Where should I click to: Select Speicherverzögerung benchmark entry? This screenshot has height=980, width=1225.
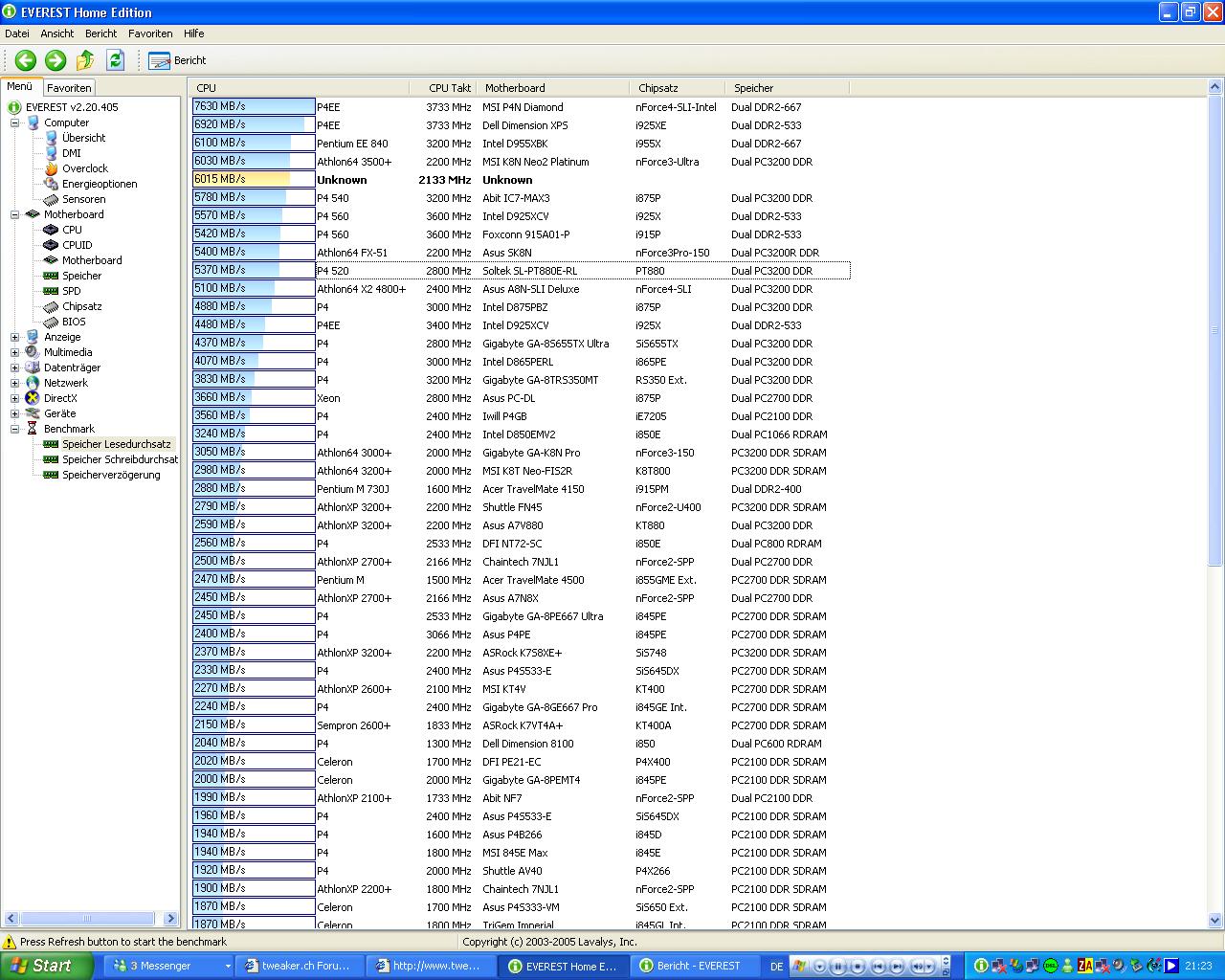[111, 475]
